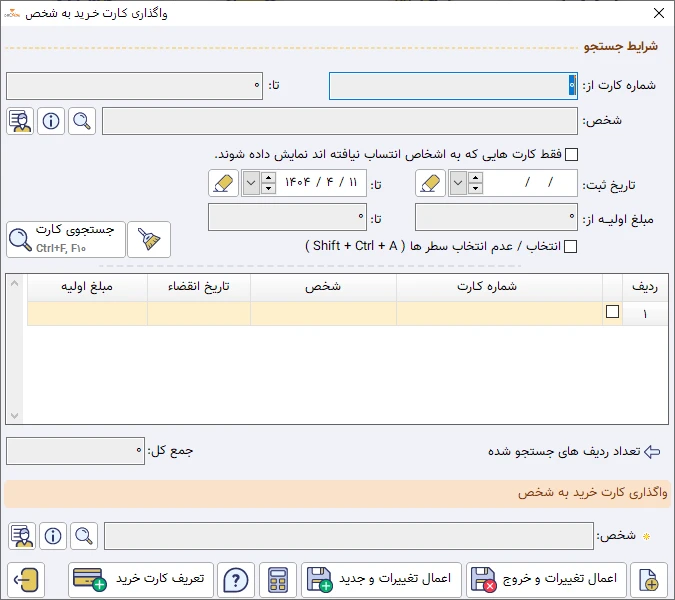Open person list icon in assignment section

click(22, 536)
